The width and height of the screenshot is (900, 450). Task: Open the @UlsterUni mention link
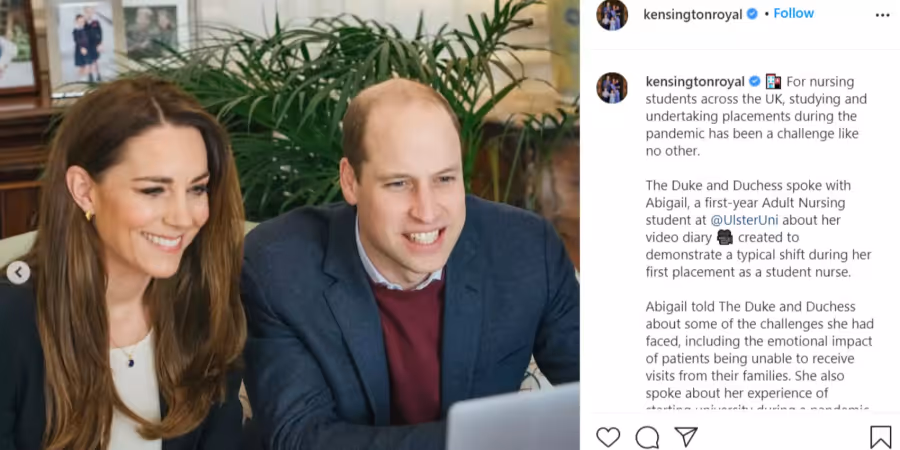pyautogui.click(x=744, y=220)
